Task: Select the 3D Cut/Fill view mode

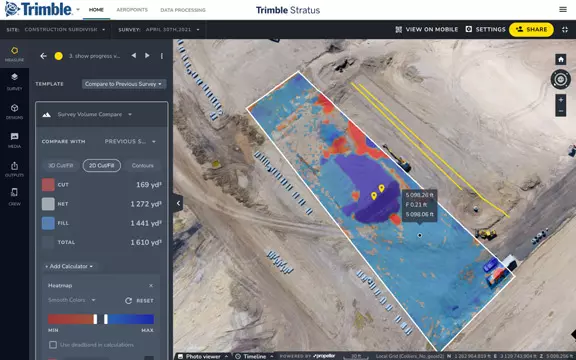Action: (61, 166)
